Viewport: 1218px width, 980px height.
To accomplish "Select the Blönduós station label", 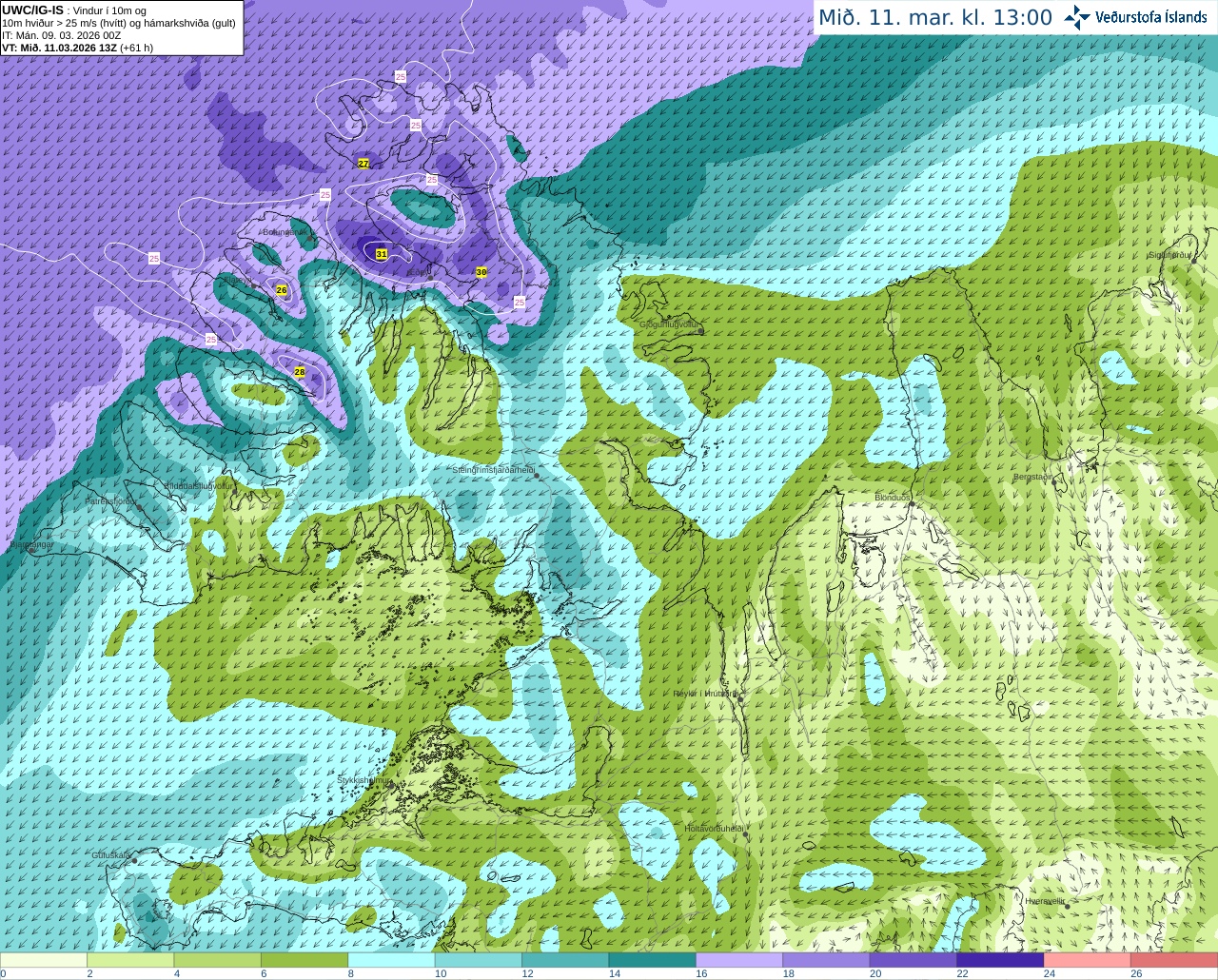I will (893, 498).
